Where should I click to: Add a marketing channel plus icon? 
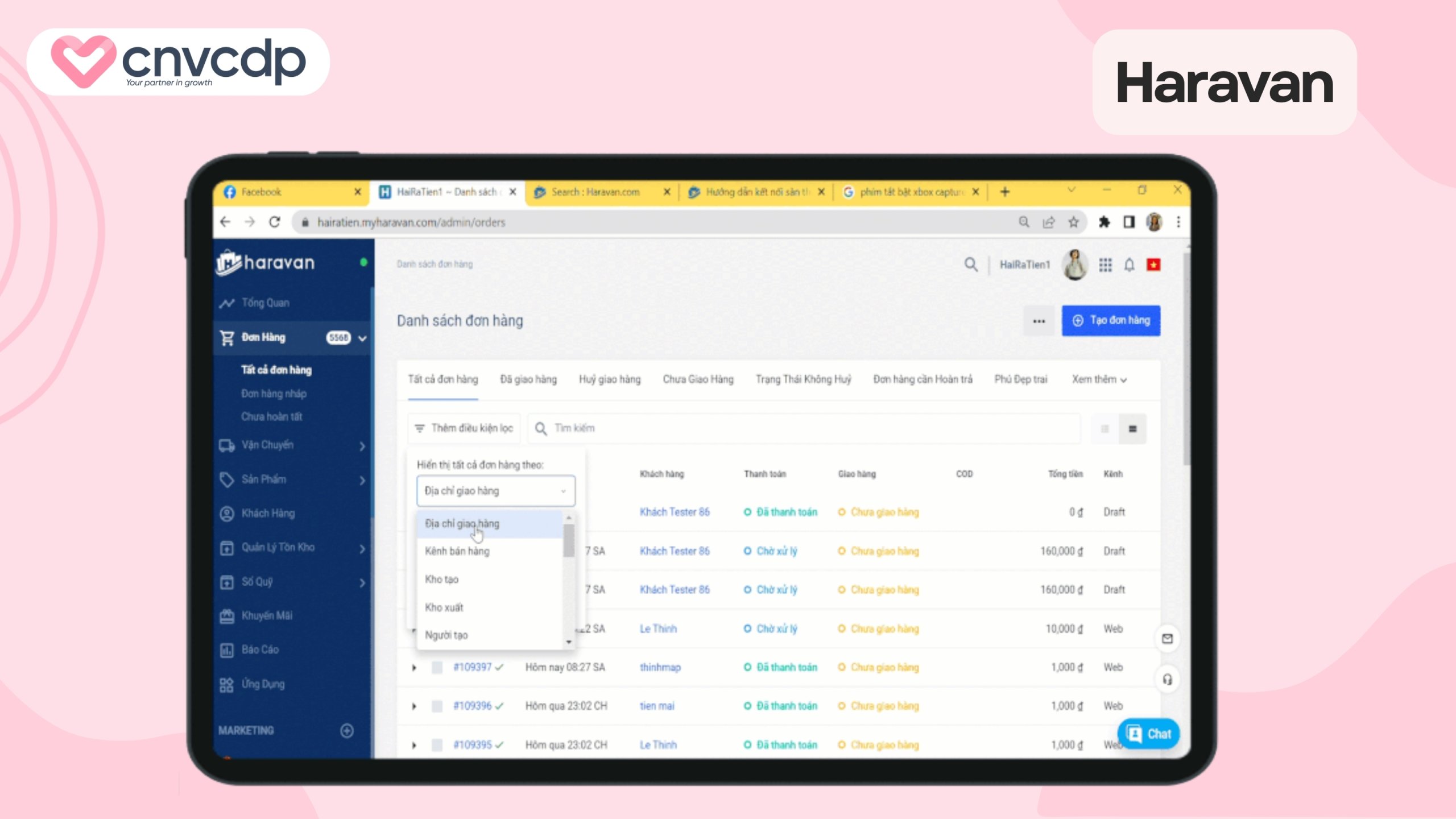347,731
